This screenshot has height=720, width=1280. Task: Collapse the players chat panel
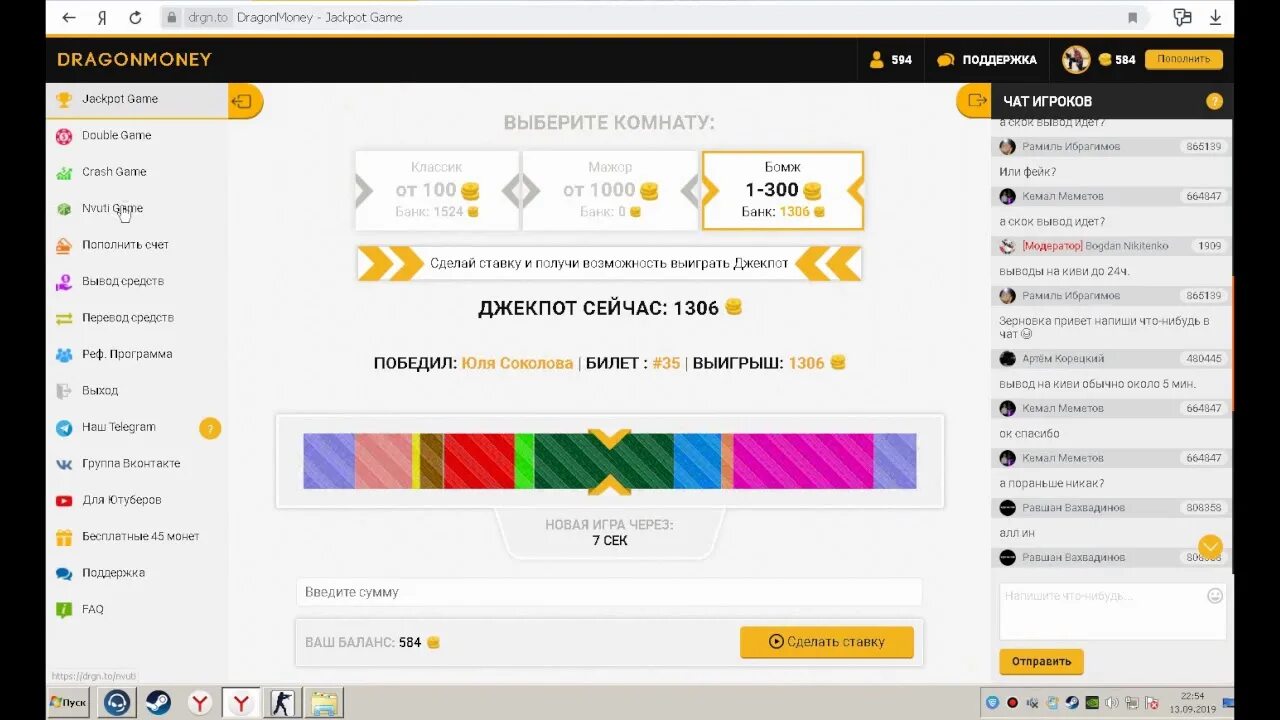pos(974,101)
